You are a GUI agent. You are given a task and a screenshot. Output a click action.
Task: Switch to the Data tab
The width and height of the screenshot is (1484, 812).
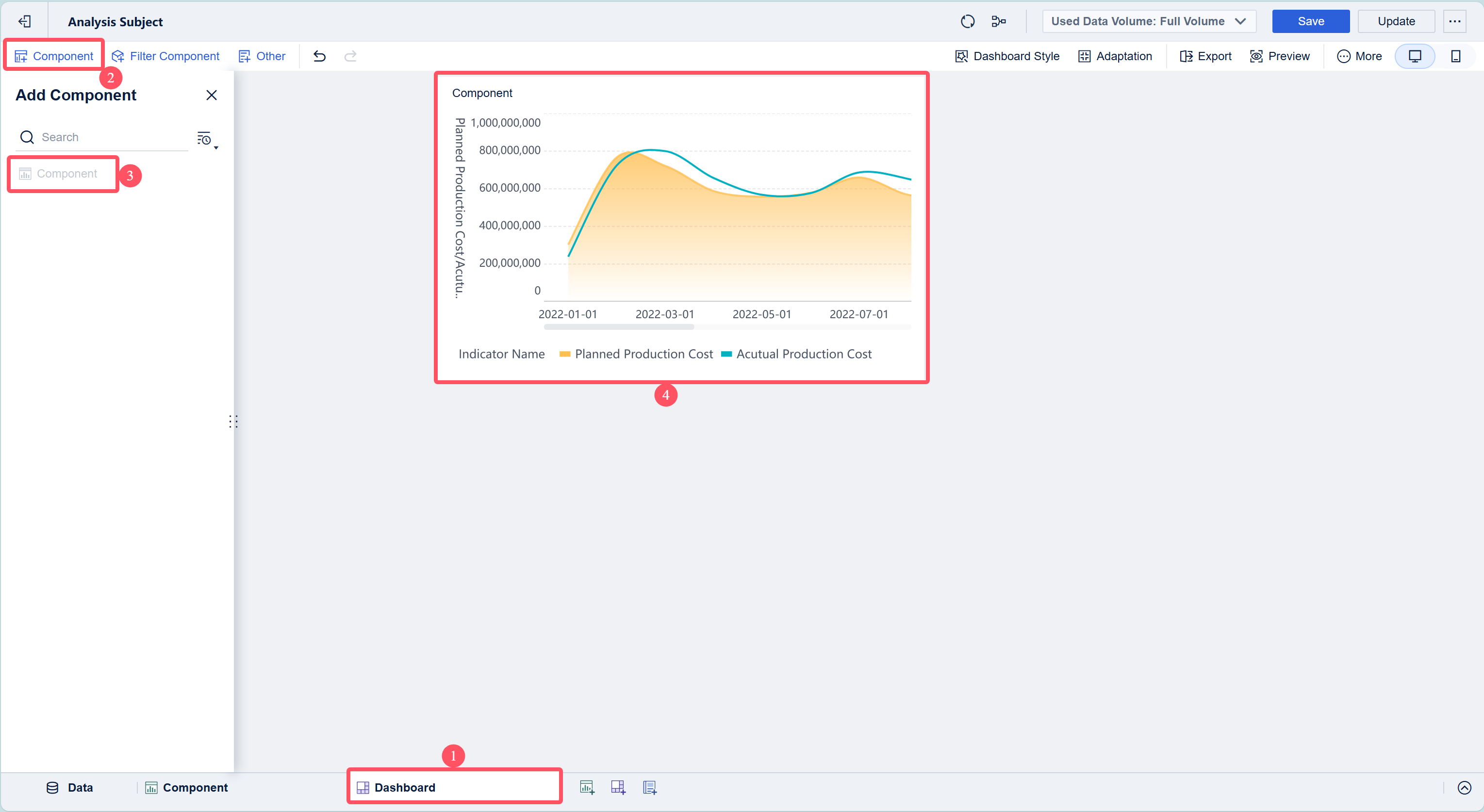pos(70,787)
